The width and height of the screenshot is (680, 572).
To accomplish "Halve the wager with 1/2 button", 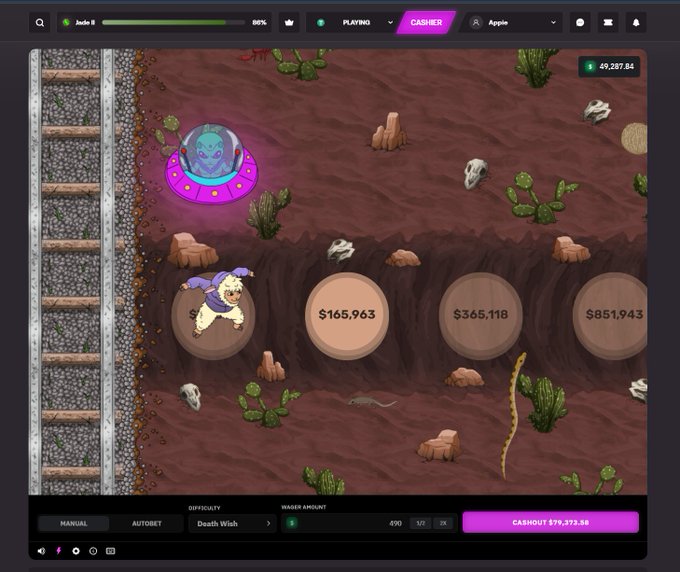I will pos(421,523).
